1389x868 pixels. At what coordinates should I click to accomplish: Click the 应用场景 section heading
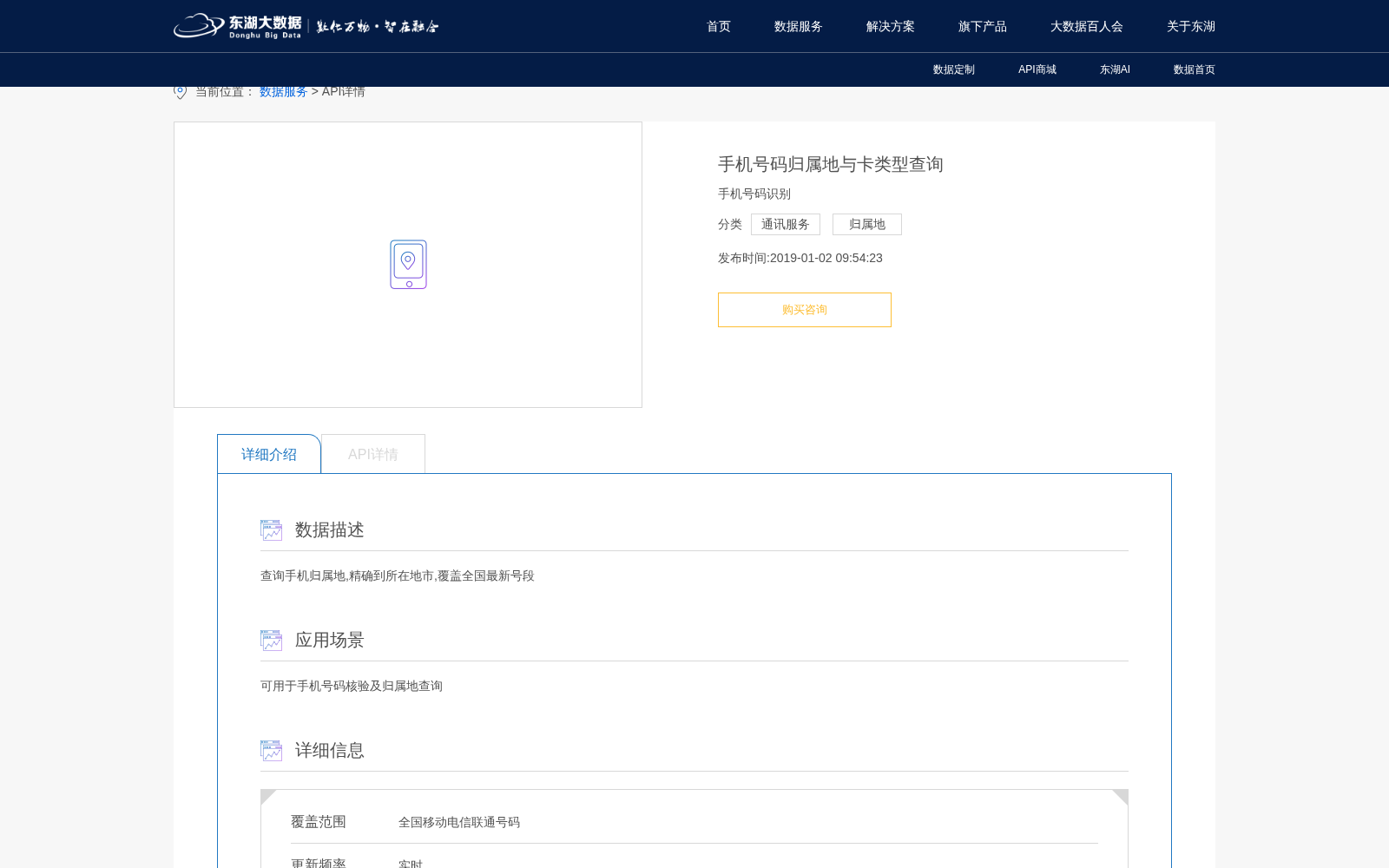pyautogui.click(x=330, y=640)
